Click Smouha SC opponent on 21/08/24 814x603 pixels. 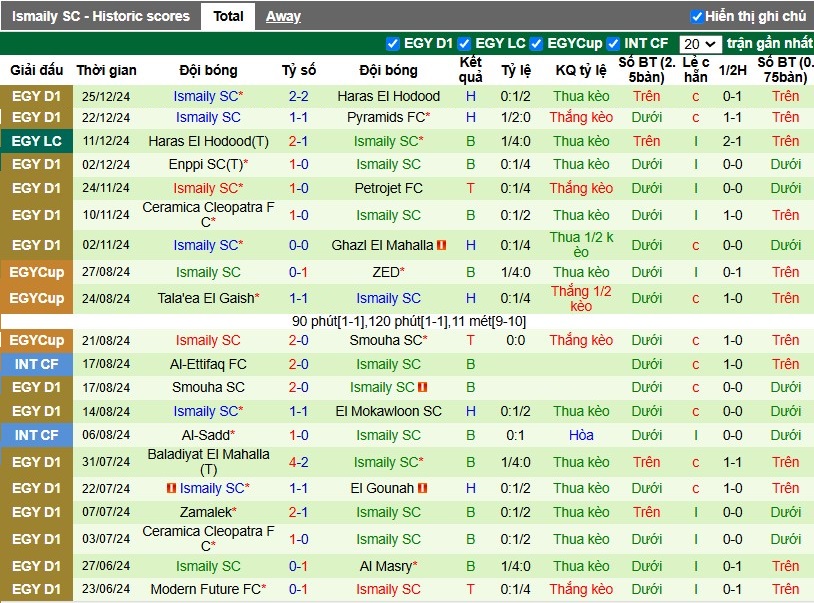tap(388, 340)
